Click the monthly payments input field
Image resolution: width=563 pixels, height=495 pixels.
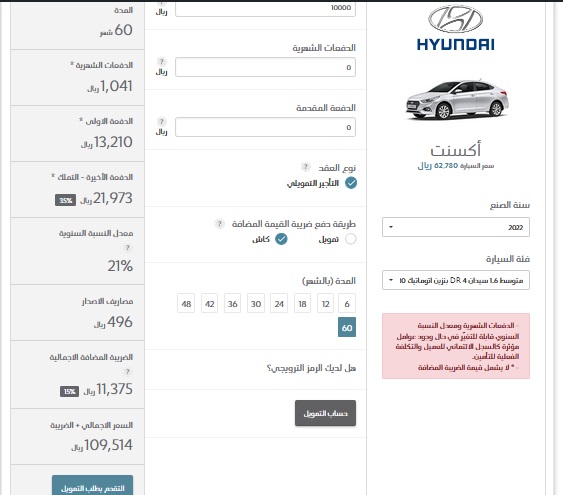[265, 67]
